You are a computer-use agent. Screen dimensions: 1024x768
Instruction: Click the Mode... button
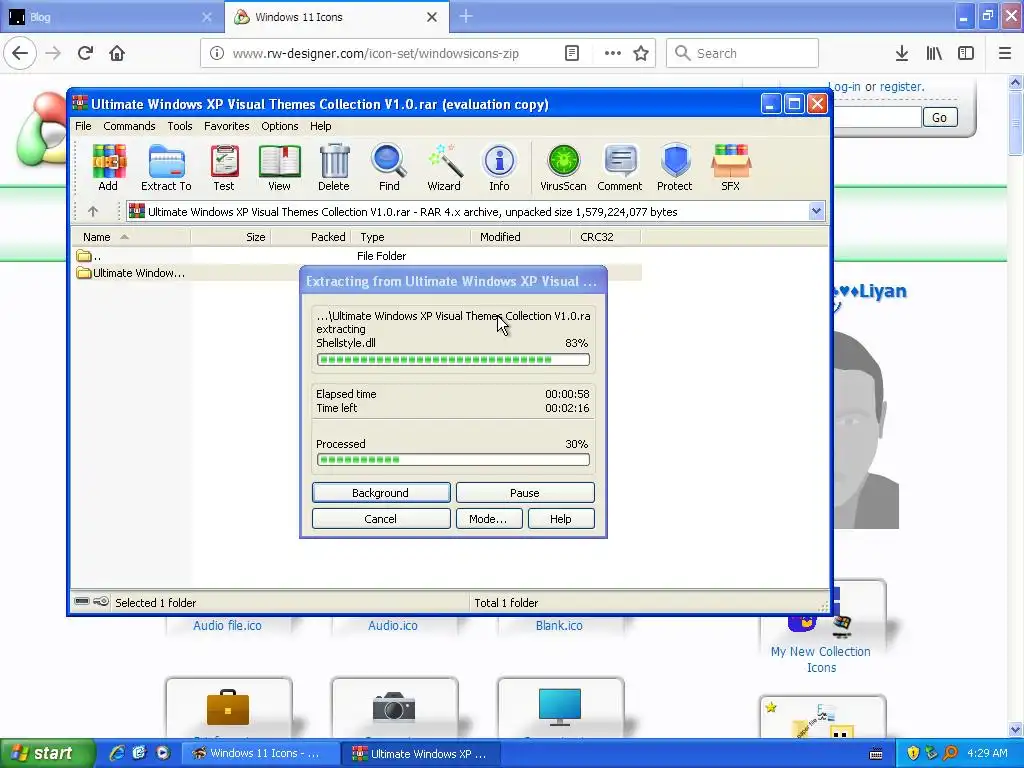point(488,519)
